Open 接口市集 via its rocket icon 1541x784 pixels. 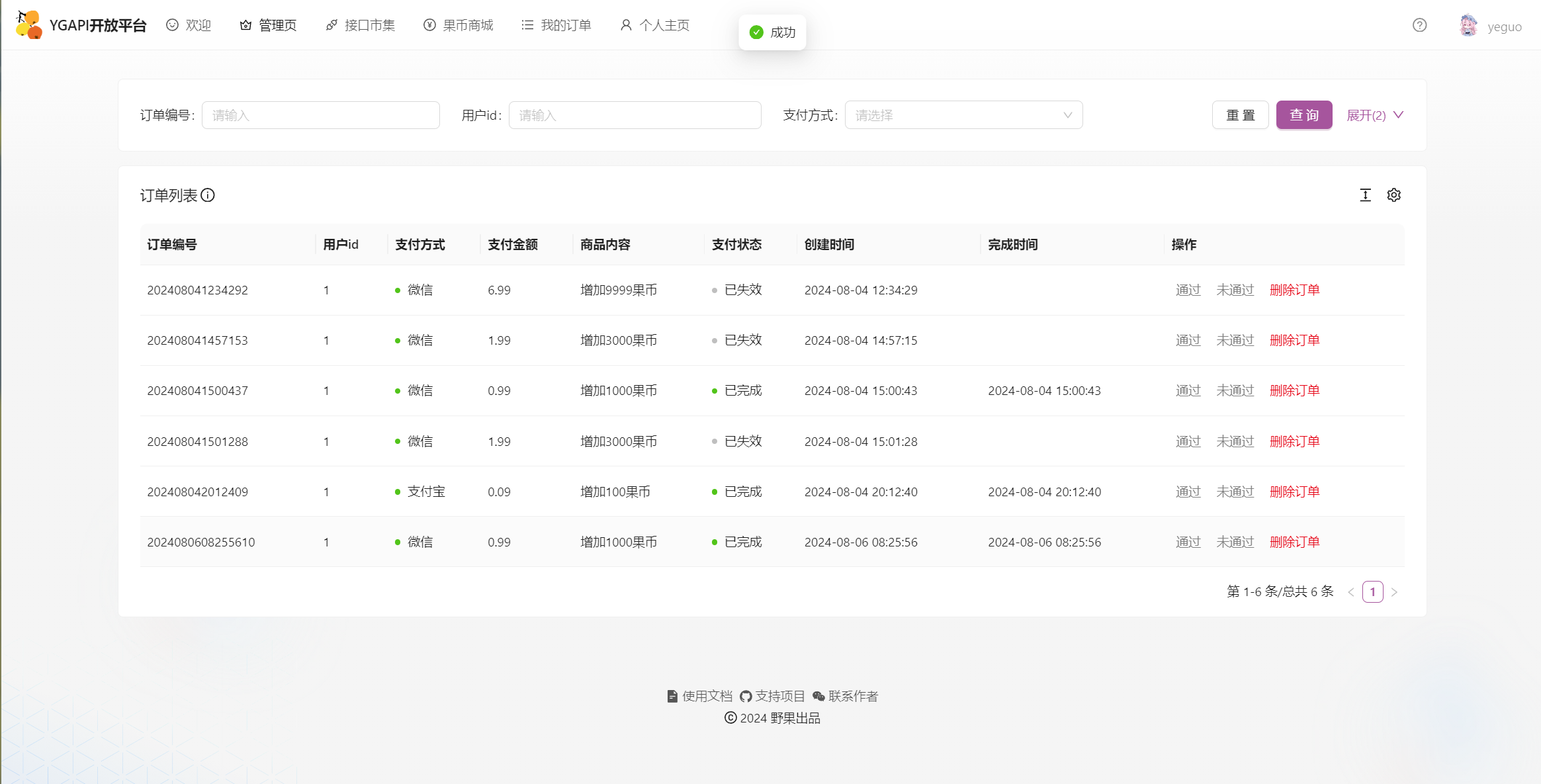click(331, 24)
